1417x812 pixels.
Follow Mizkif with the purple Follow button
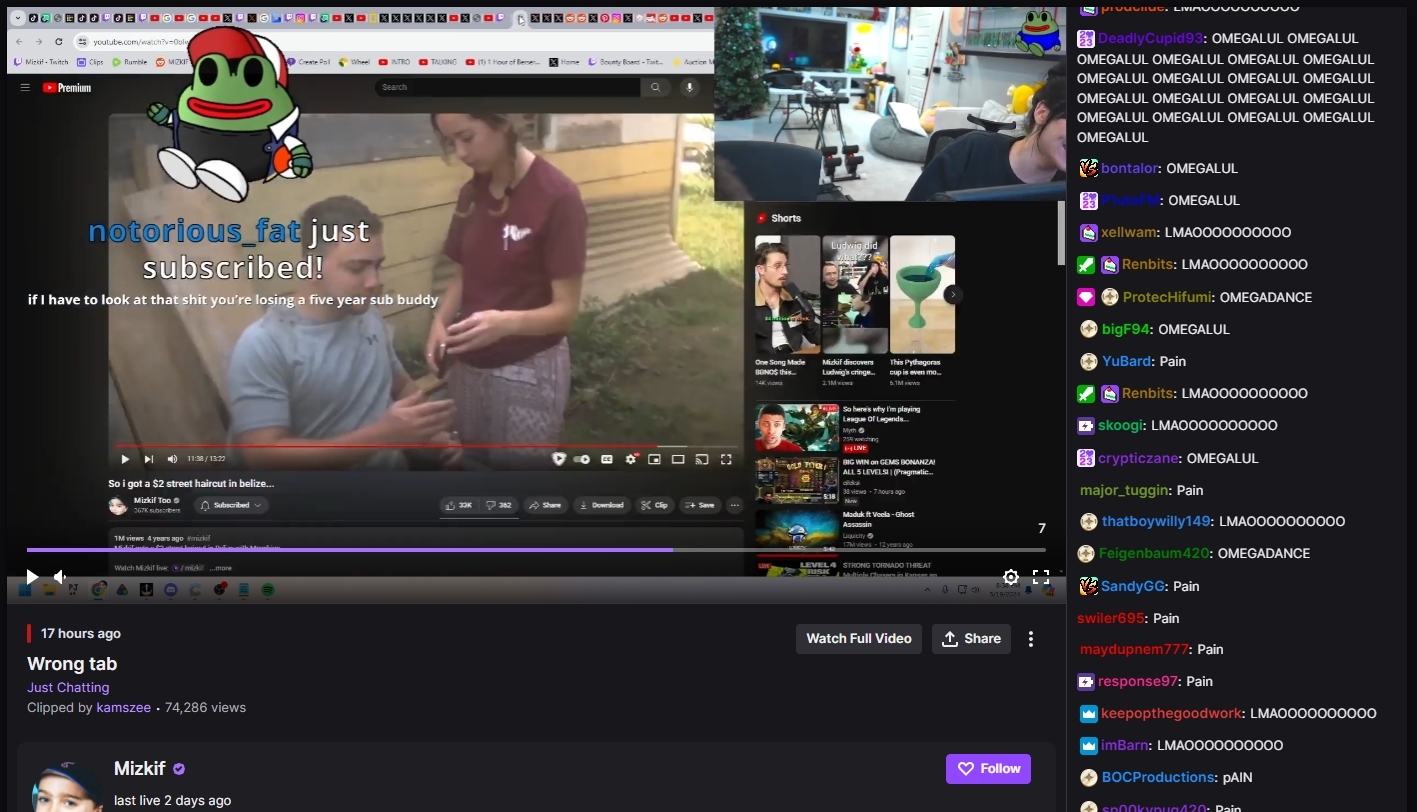coord(988,769)
